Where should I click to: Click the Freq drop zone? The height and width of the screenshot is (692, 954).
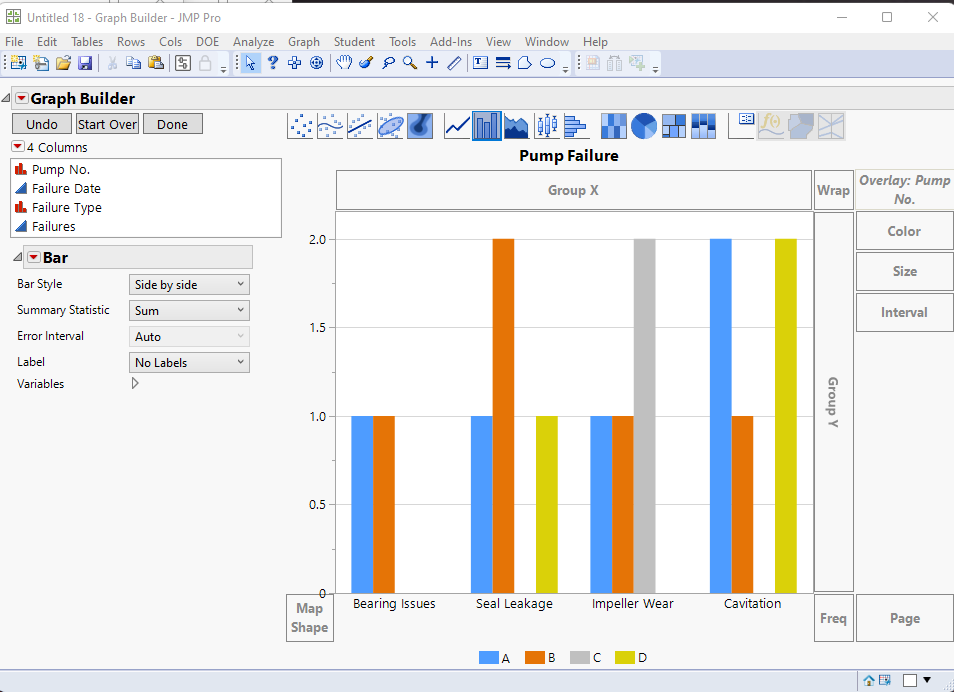[834, 618]
